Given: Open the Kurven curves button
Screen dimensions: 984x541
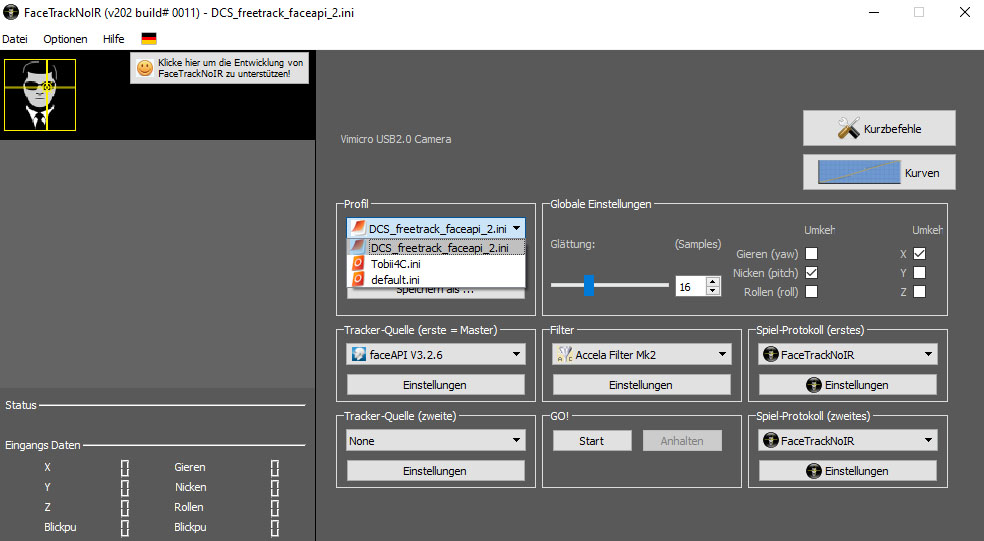Looking at the screenshot, I should pyautogui.click(x=879, y=172).
